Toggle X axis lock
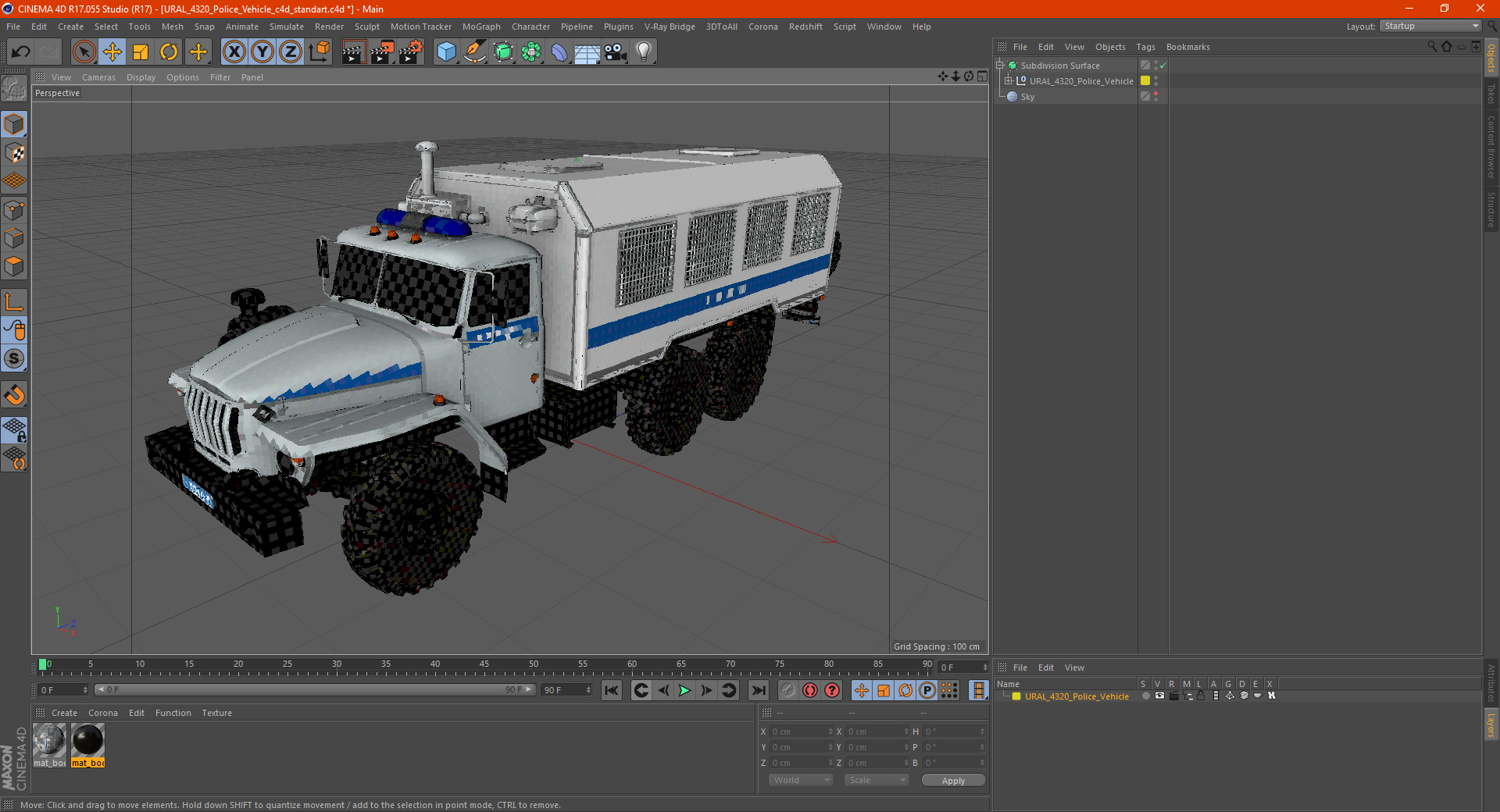 234,52
